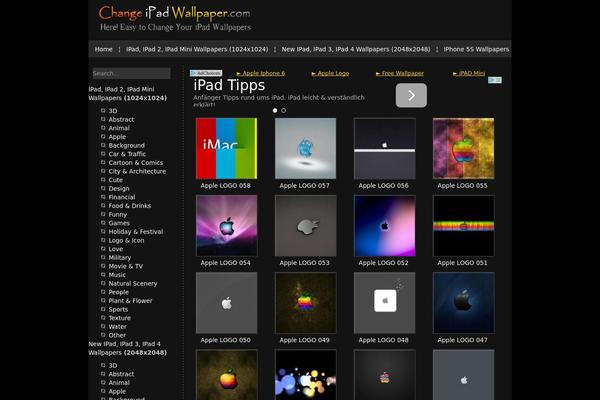
Task: Open the Apple LOGO 053 thumbnail
Action: click(305, 225)
